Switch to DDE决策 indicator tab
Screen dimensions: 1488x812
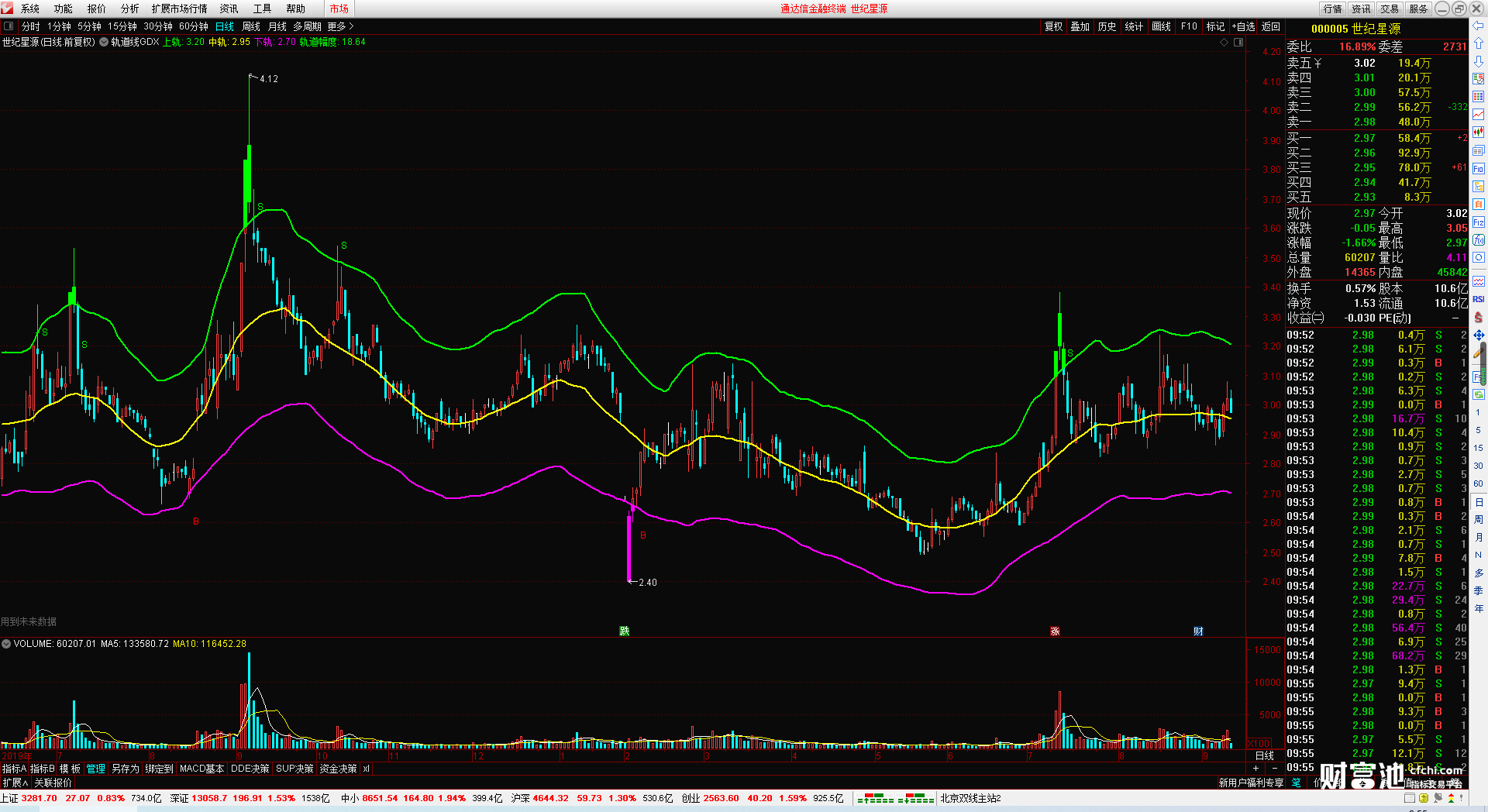pos(250,769)
